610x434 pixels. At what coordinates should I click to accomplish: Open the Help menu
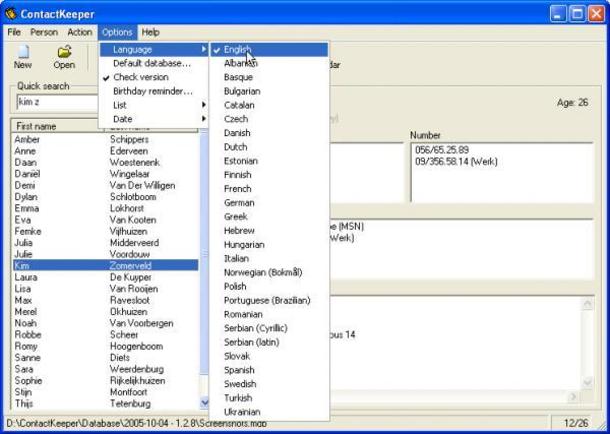coord(151,32)
